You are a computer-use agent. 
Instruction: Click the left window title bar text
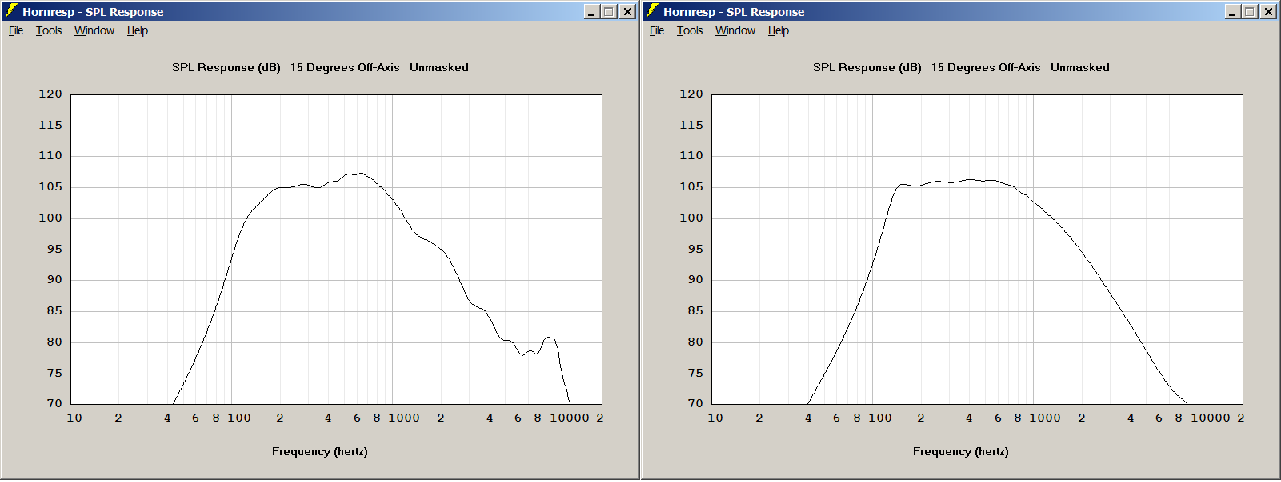(93, 12)
